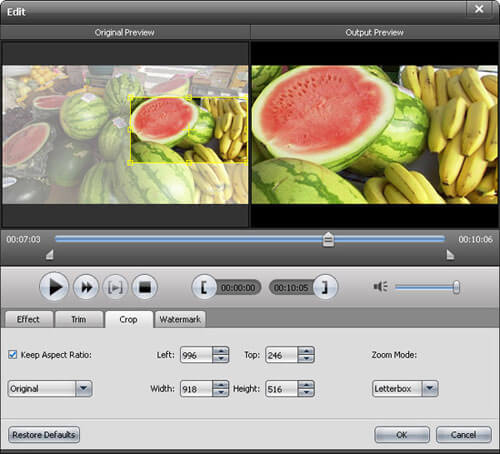Click crop box top-middle handle
The height and width of the screenshot is (454, 500).
coord(189,98)
